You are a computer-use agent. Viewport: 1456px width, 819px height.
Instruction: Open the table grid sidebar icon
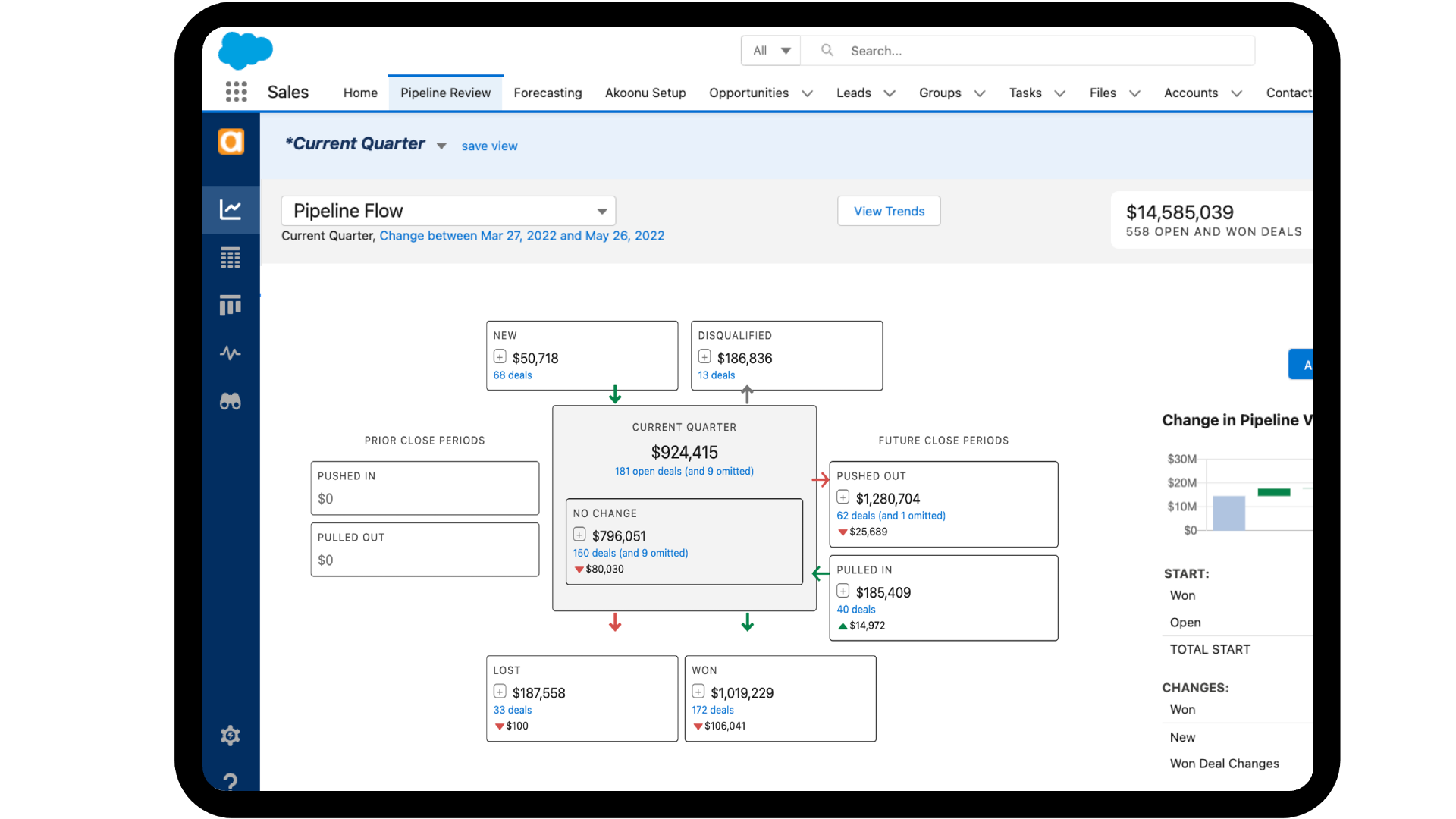click(231, 258)
